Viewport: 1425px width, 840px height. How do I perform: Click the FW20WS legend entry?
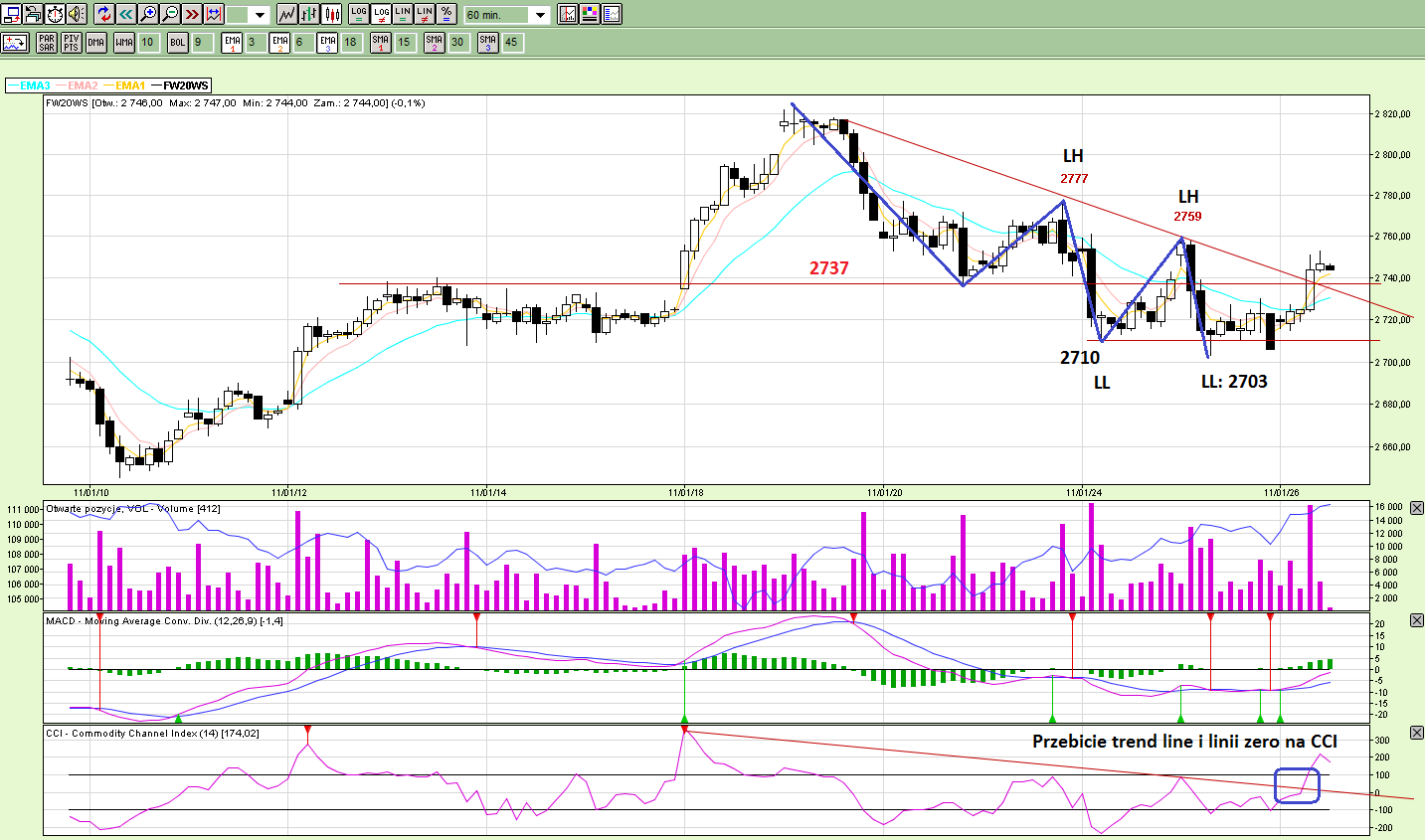pyautogui.click(x=180, y=85)
